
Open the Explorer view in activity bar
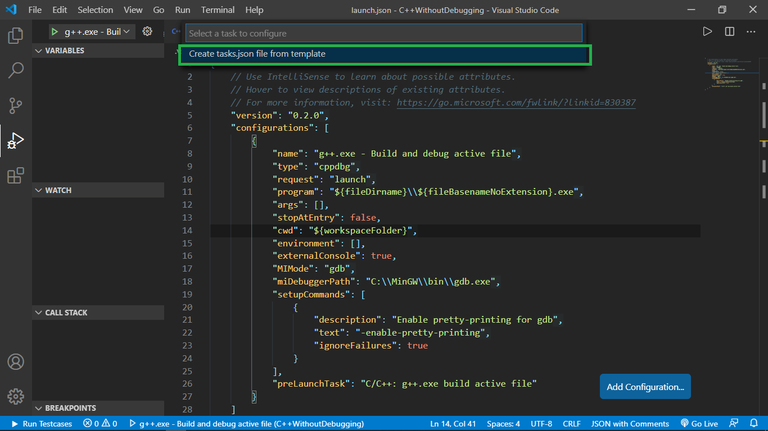(x=16, y=36)
